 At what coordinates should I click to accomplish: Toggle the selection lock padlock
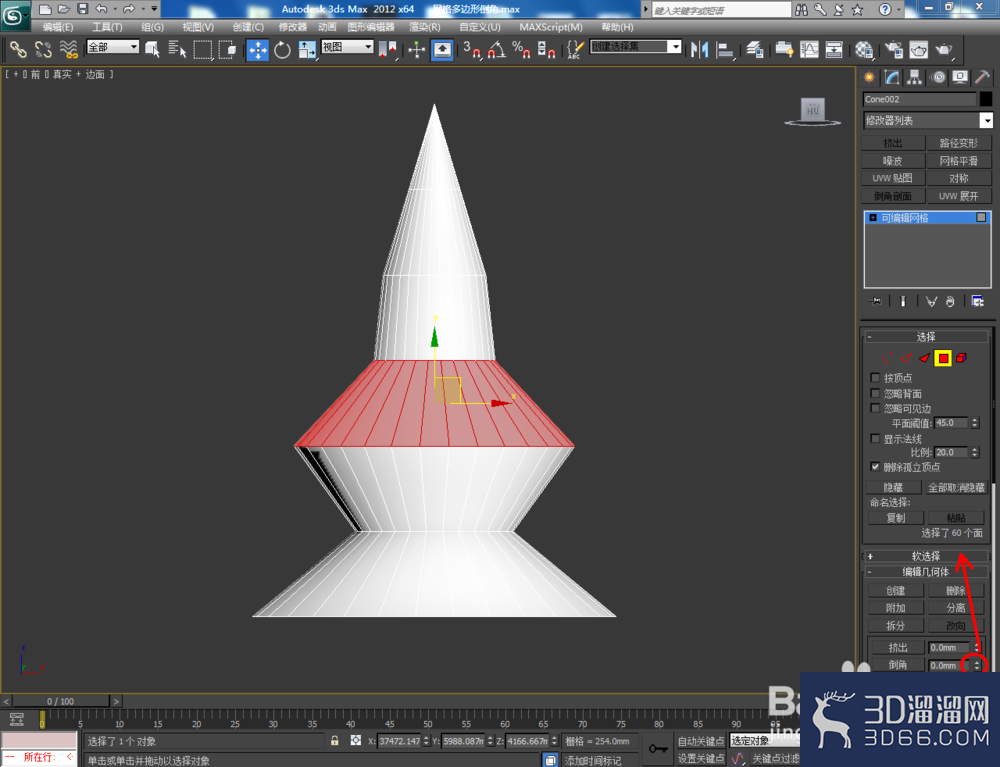[334, 740]
